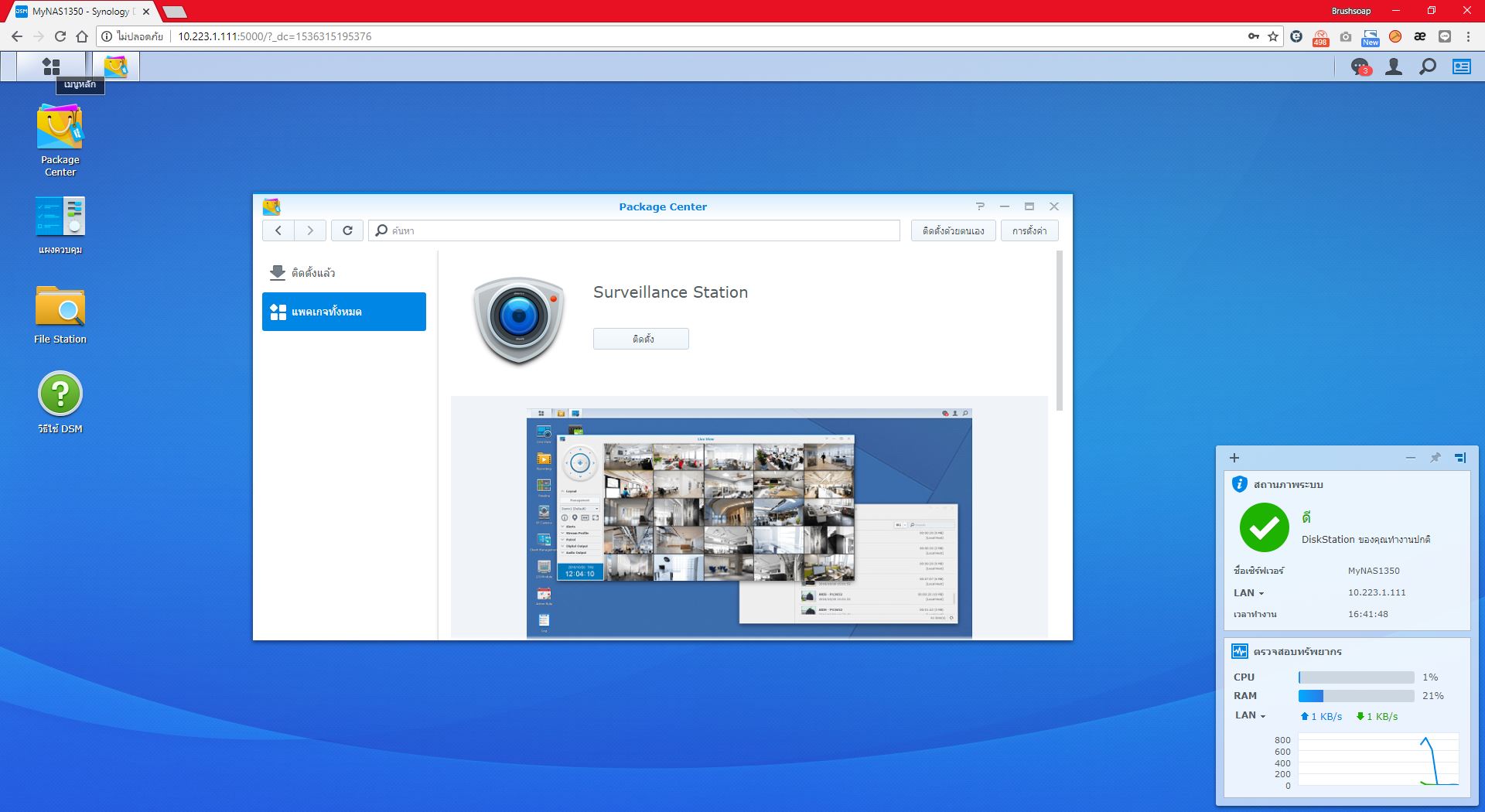Bookmark page with star icon
The height and width of the screenshot is (812, 1485).
tap(1273, 36)
